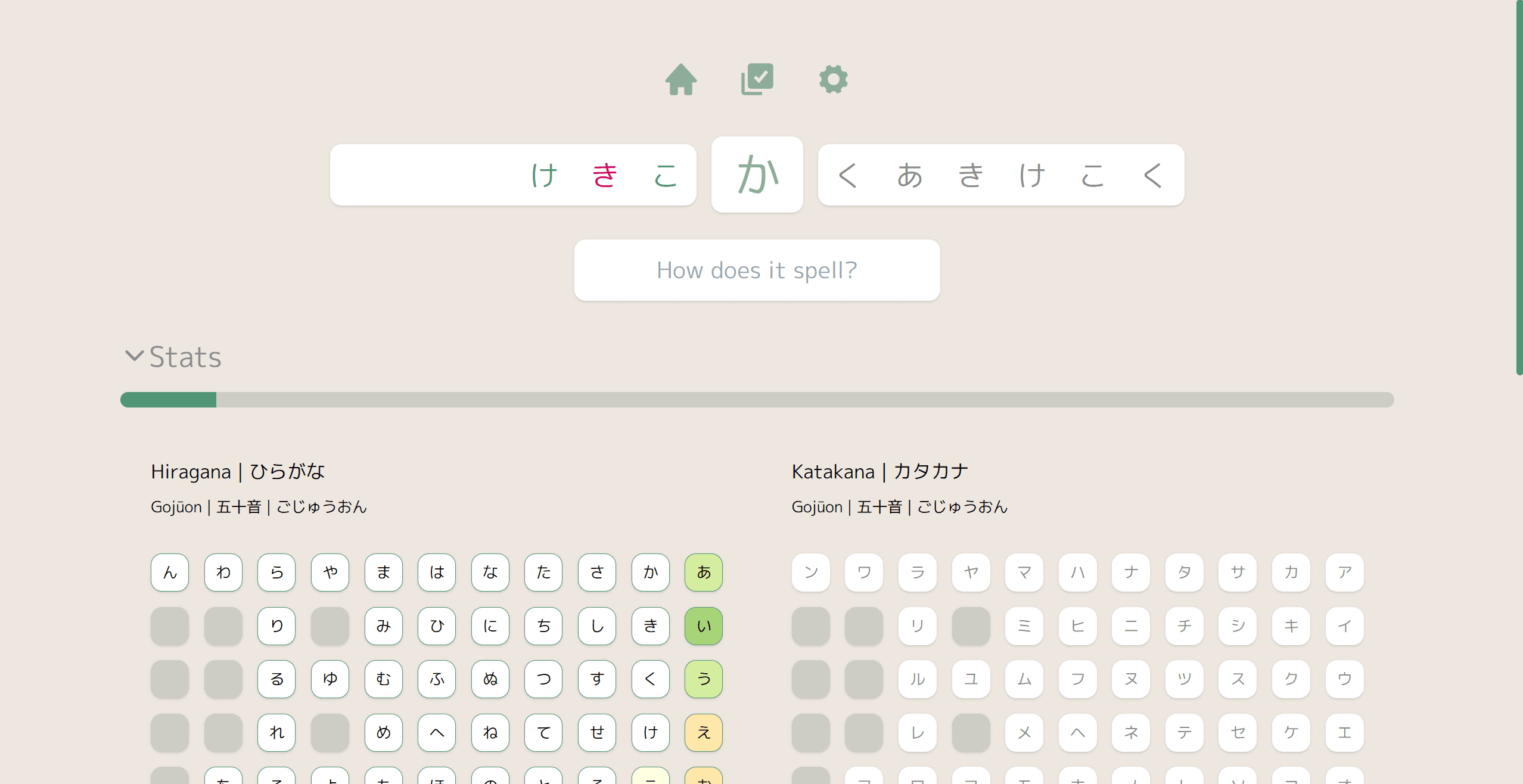Viewport: 1523px width, 784px height.
Task: Click the pink き tile in the guess row
Action: [603, 175]
